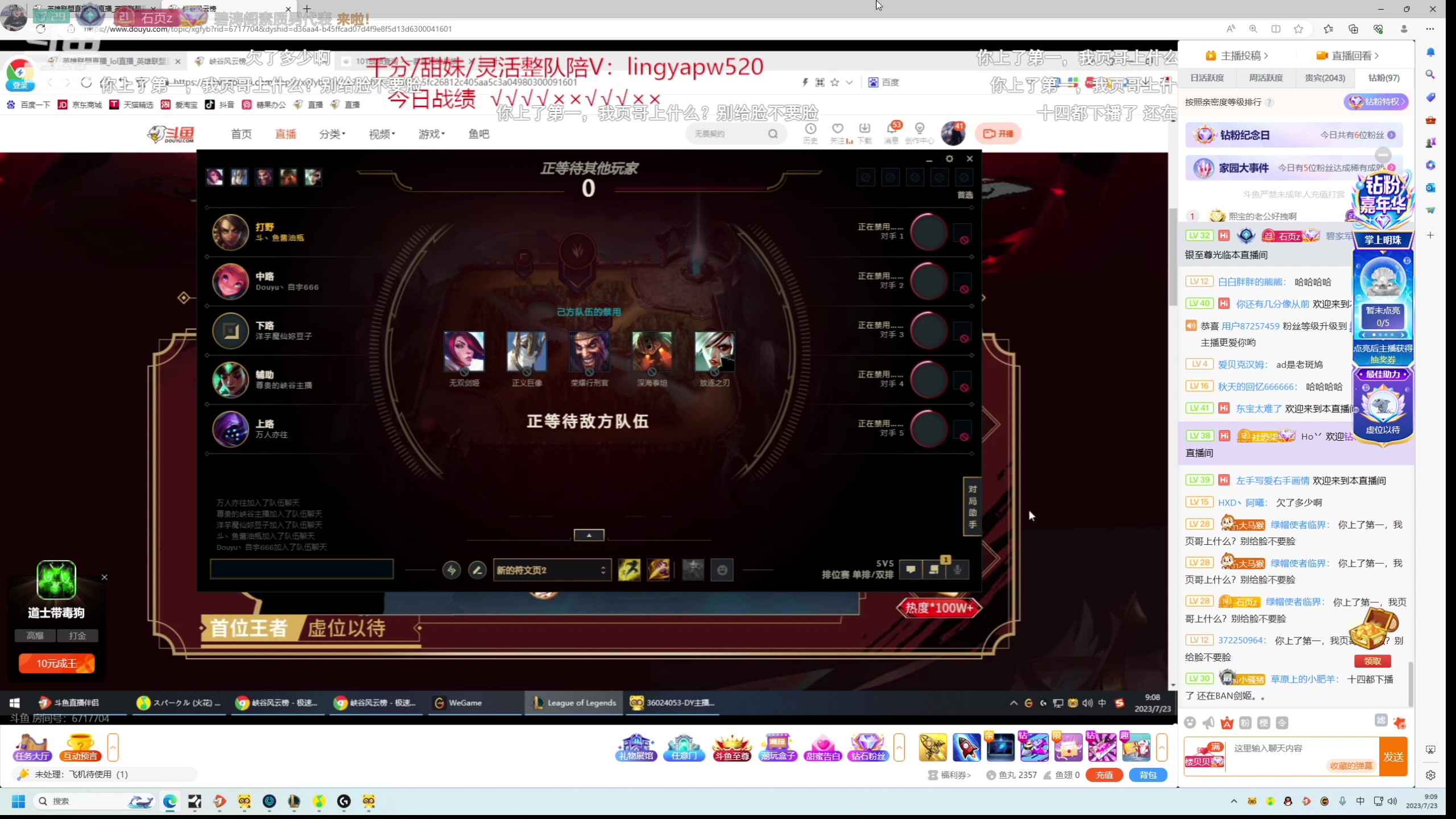The image size is (1456, 819).
Task: Open Douyu 历史 history icon
Action: pyautogui.click(x=810, y=133)
